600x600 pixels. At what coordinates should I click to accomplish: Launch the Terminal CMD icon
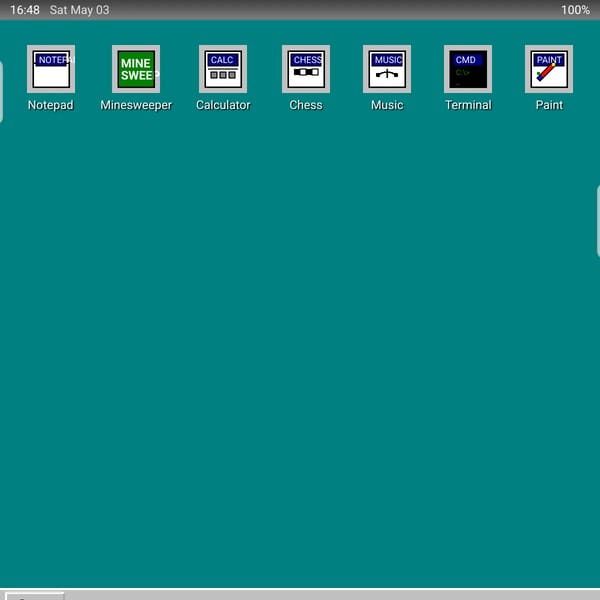[x=468, y=69]
